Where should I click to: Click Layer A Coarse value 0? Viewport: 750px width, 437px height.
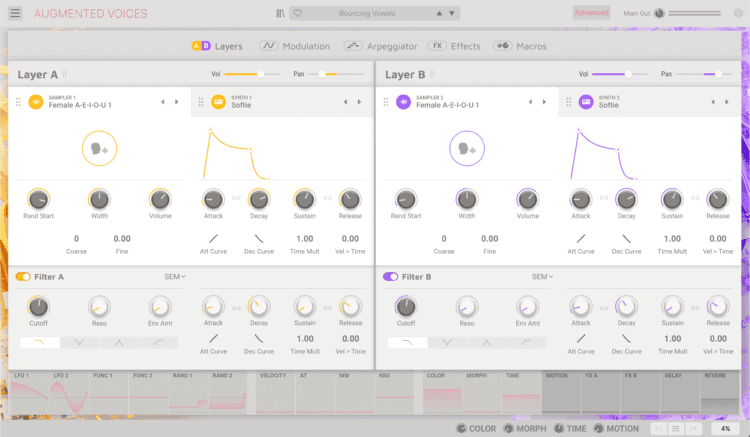click(x=77, y=239)
